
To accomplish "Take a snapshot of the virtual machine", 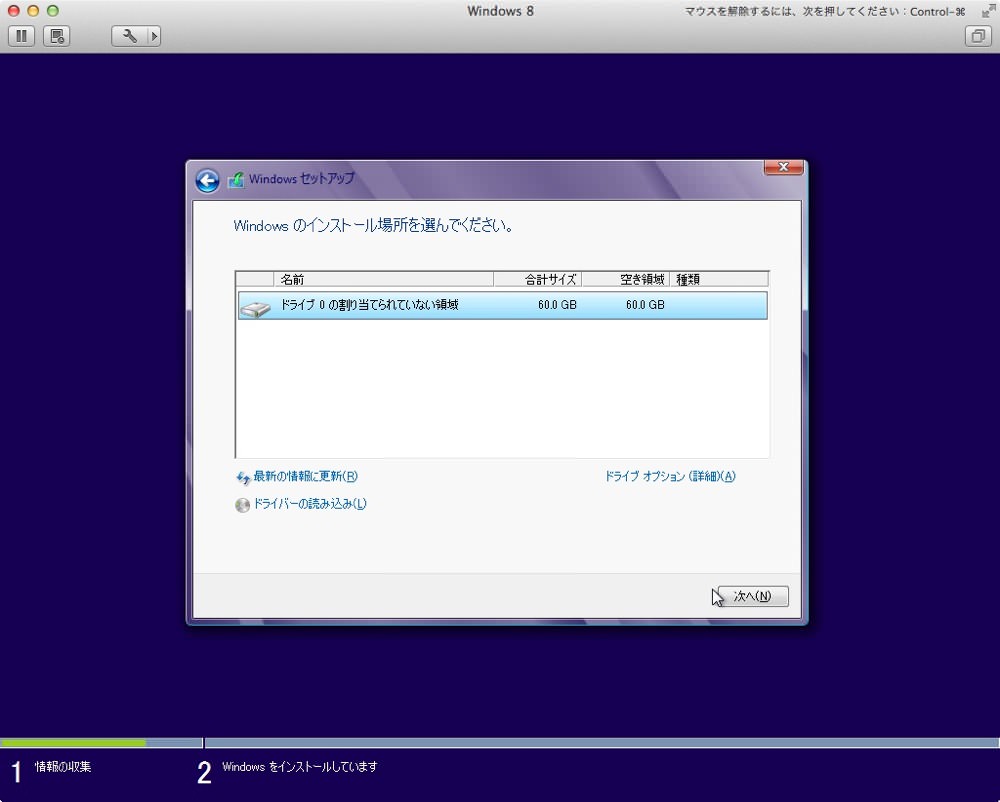I will (57, 36).
